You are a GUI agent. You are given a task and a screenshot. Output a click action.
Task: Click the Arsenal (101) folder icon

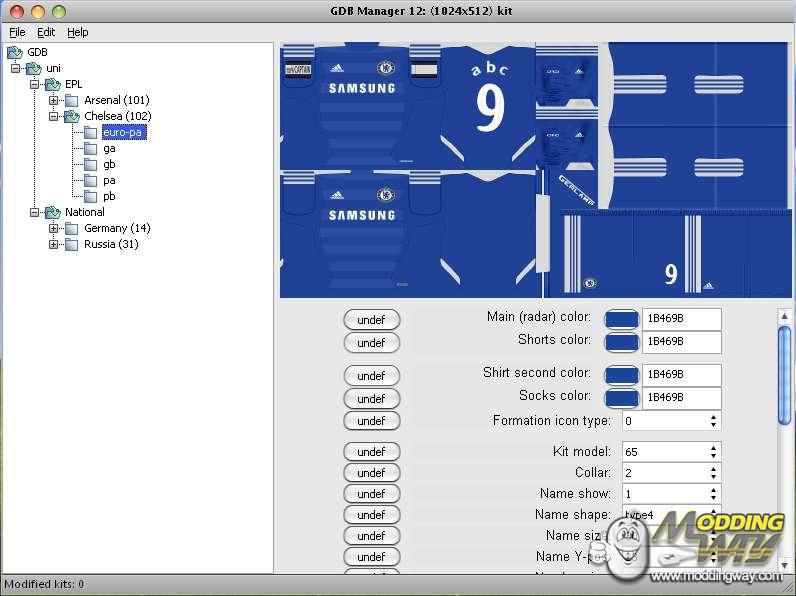coord(72,100)
